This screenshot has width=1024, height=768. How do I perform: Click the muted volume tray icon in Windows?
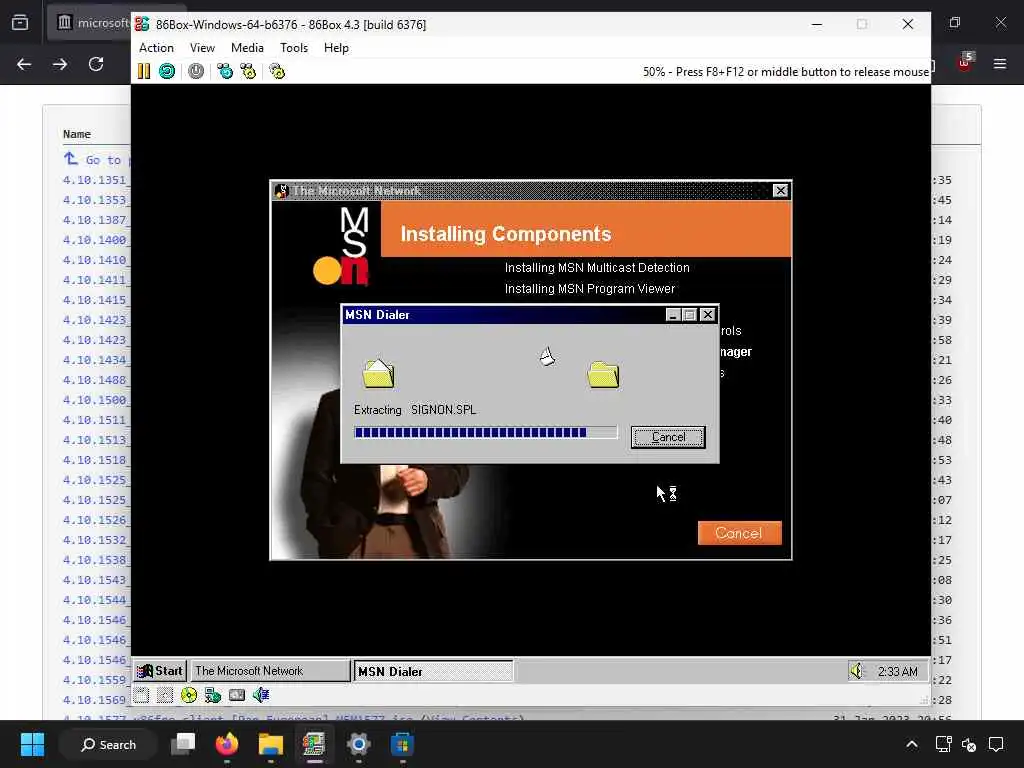969,744
